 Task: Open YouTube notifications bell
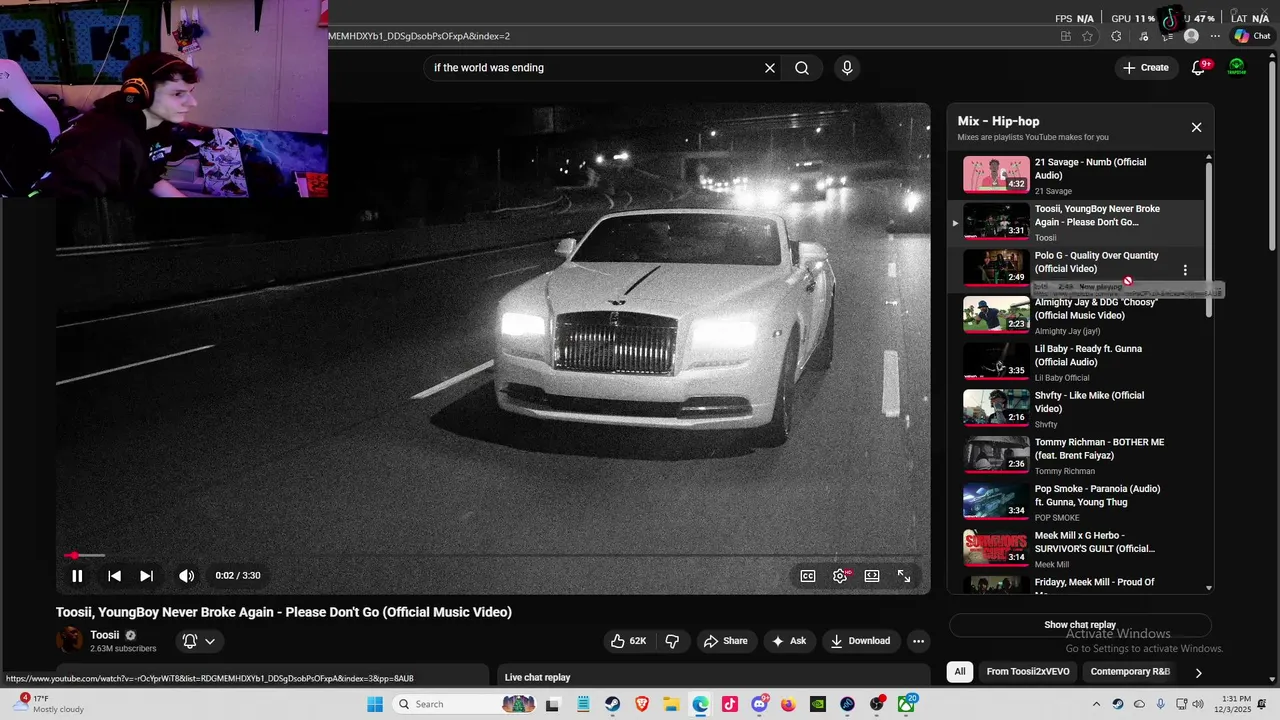click(1198, 68)
